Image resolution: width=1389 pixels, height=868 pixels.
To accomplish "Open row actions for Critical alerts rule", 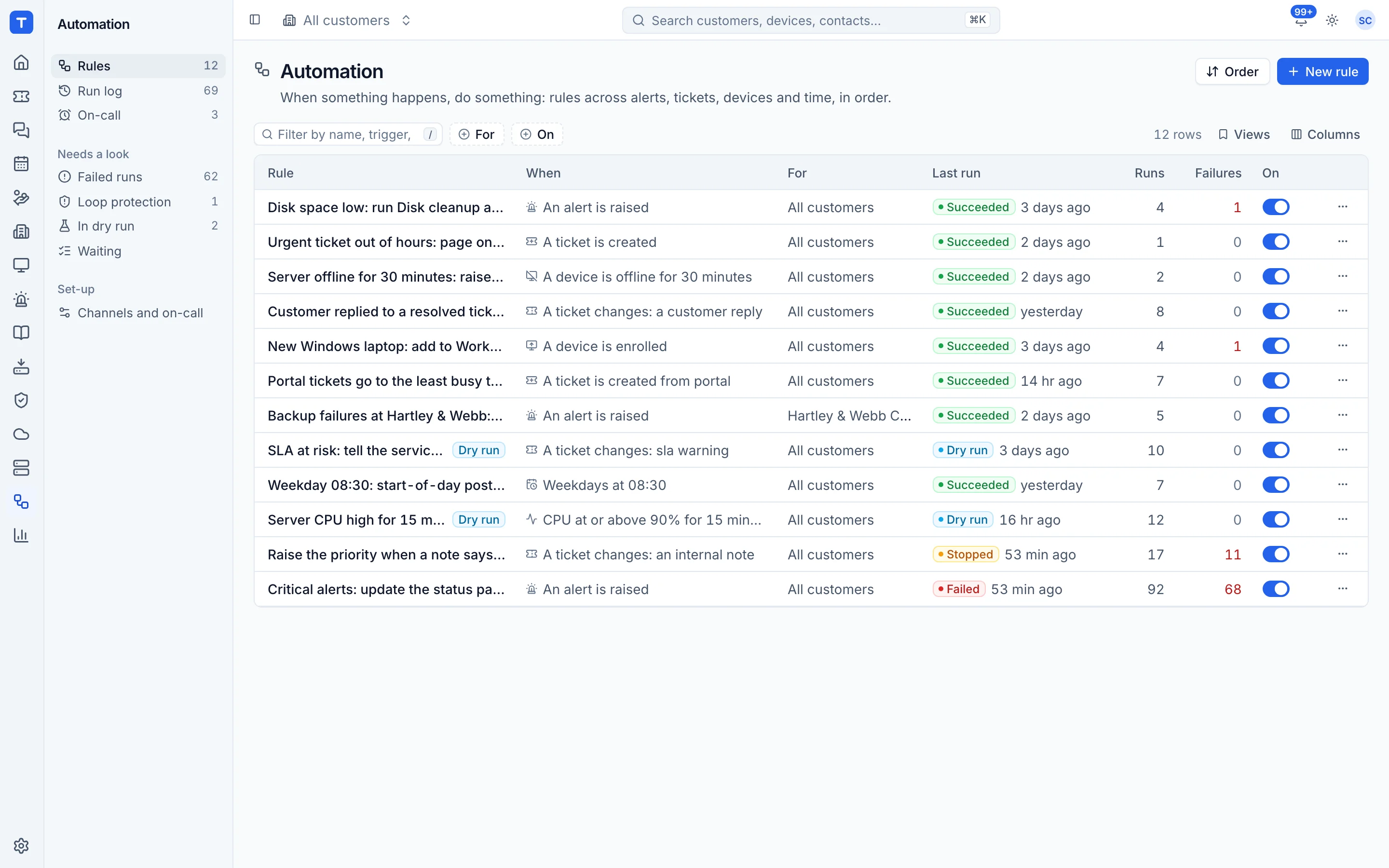I will [1343, 588].
